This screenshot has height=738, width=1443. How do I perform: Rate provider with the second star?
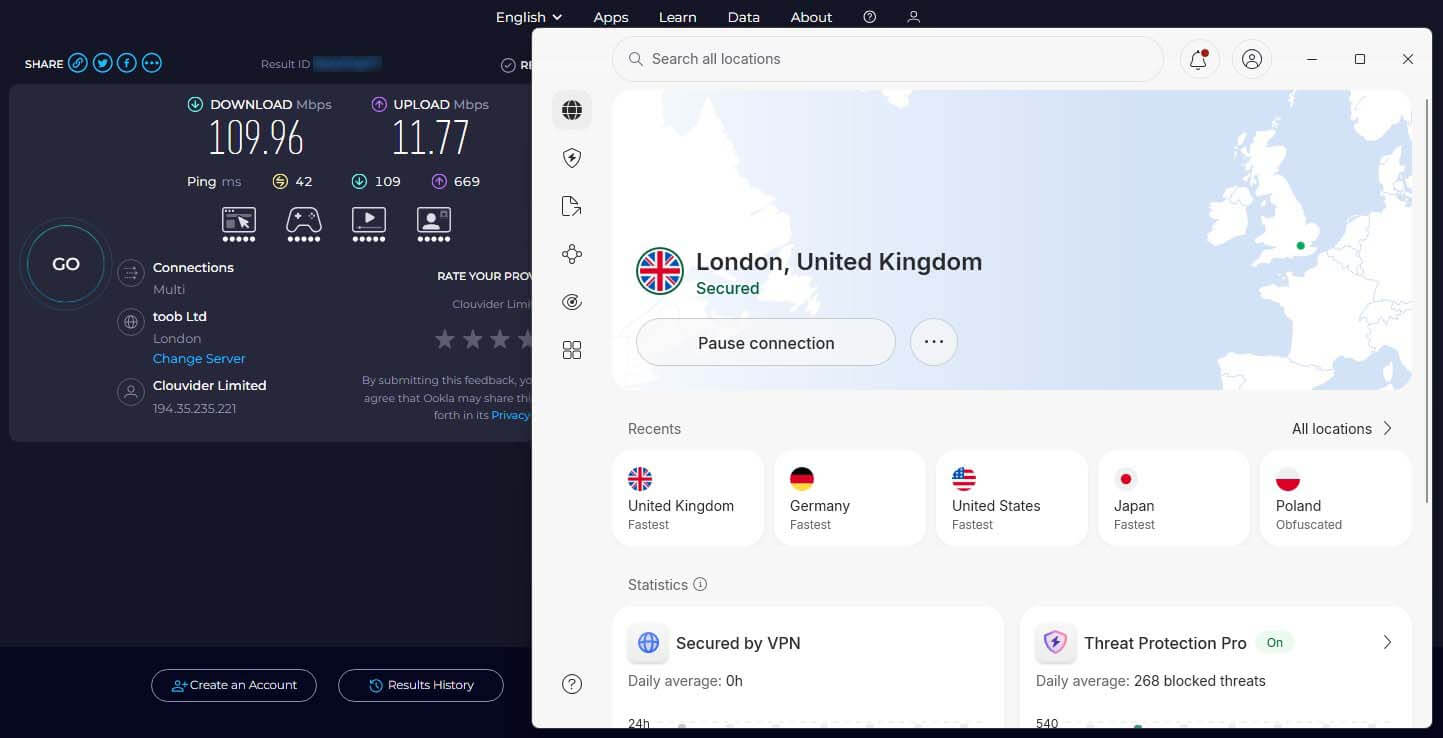point(473,340)
